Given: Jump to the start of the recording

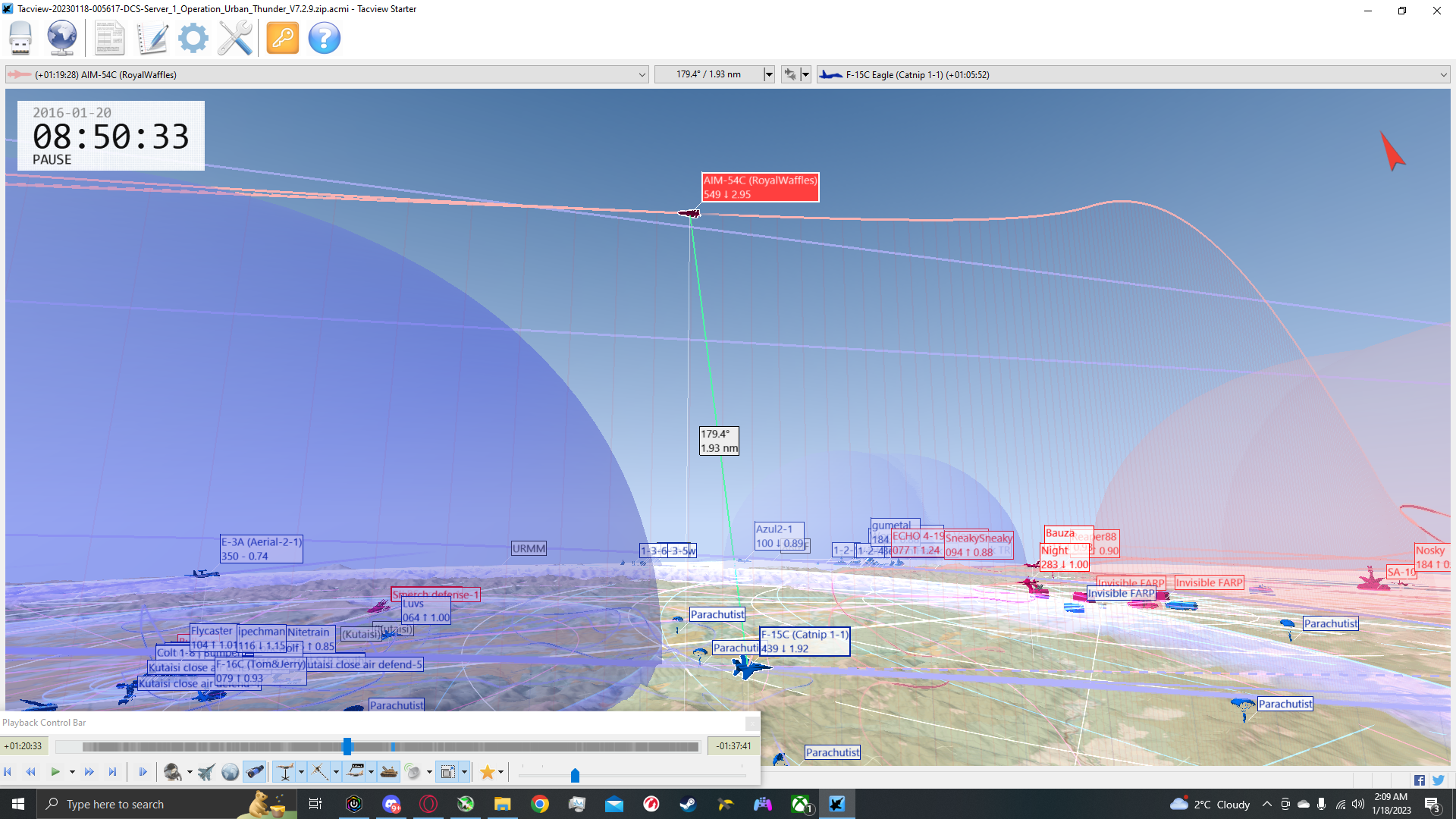Looking at the screenshot, I should pyautogui.click(x=8, y=772).
